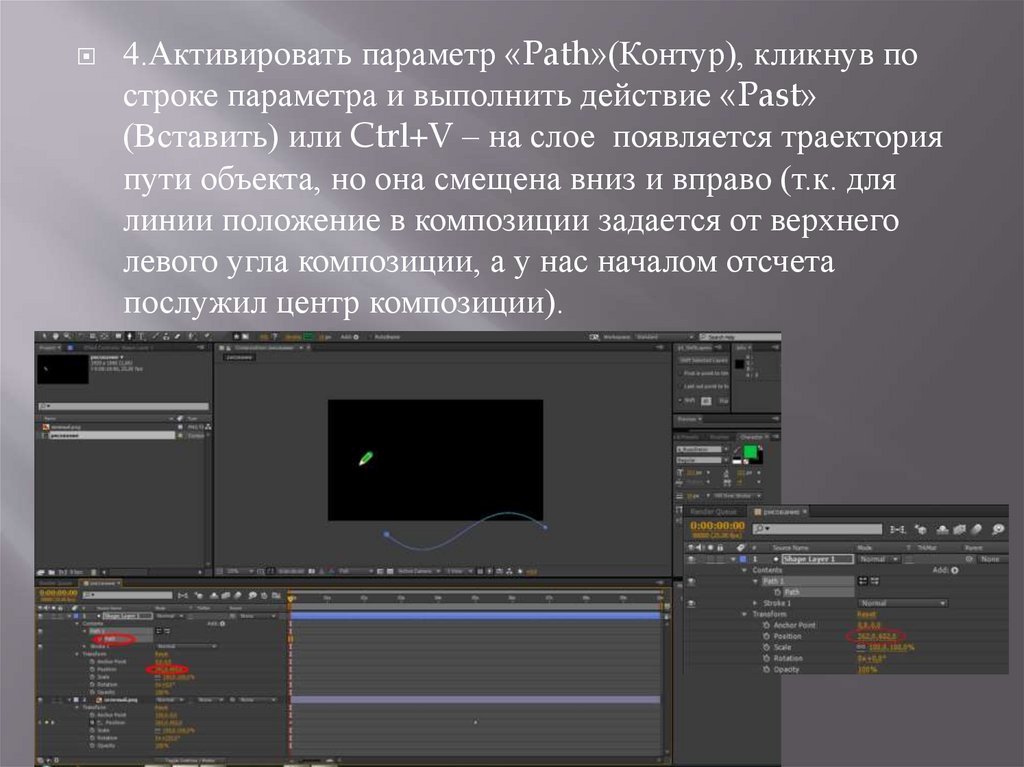This screenshot has width=1024, height=767.
Task: Expand Stroke 1 group in enlarged timeline
Action: [x=754, y=603]
